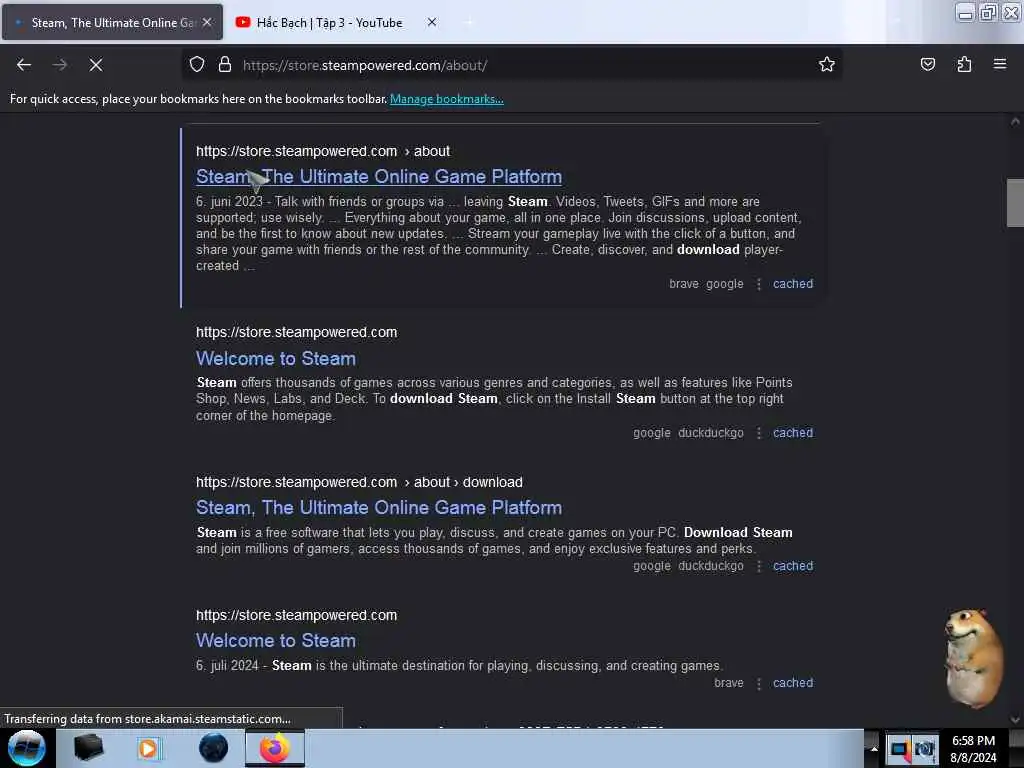The image size is (1024, 768).
Task: Bookmark this page with the star
Action: (x=827, y=65)
